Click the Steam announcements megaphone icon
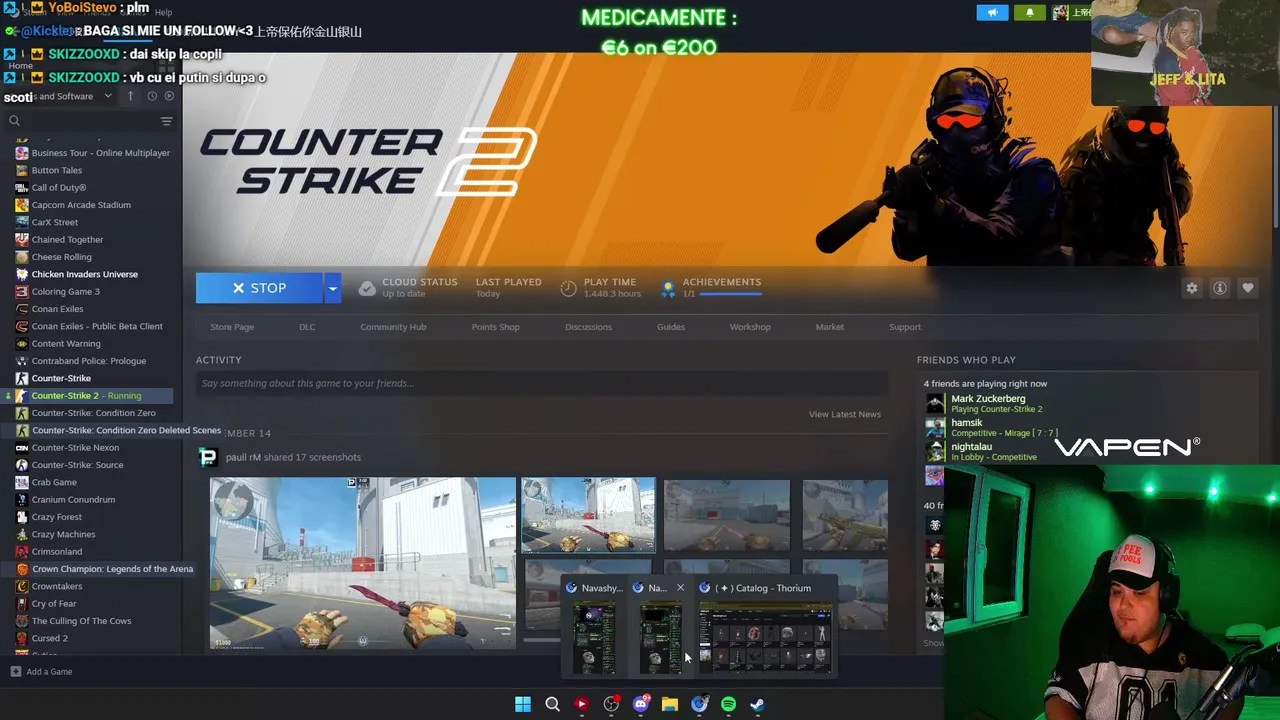Screen dimensions: 1280x720 tap(993, 13)
